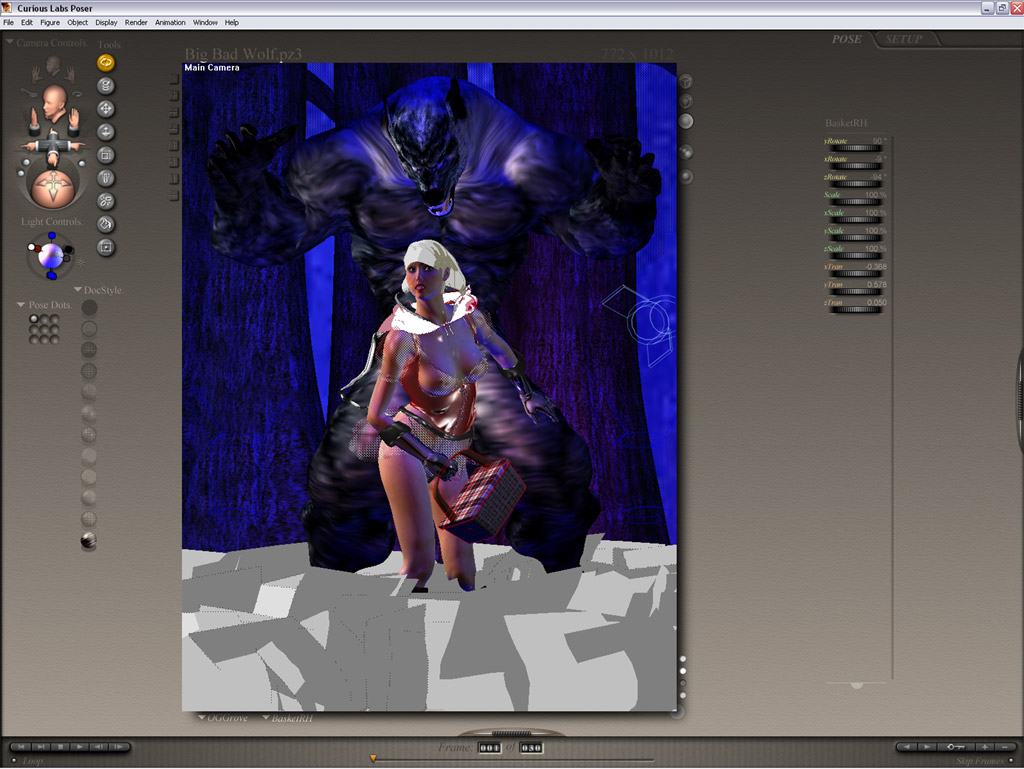Image resolution: width=1024 pixels, height=769 pixels.
Task: Jump to the first frame
Action: tap(21, 747)
